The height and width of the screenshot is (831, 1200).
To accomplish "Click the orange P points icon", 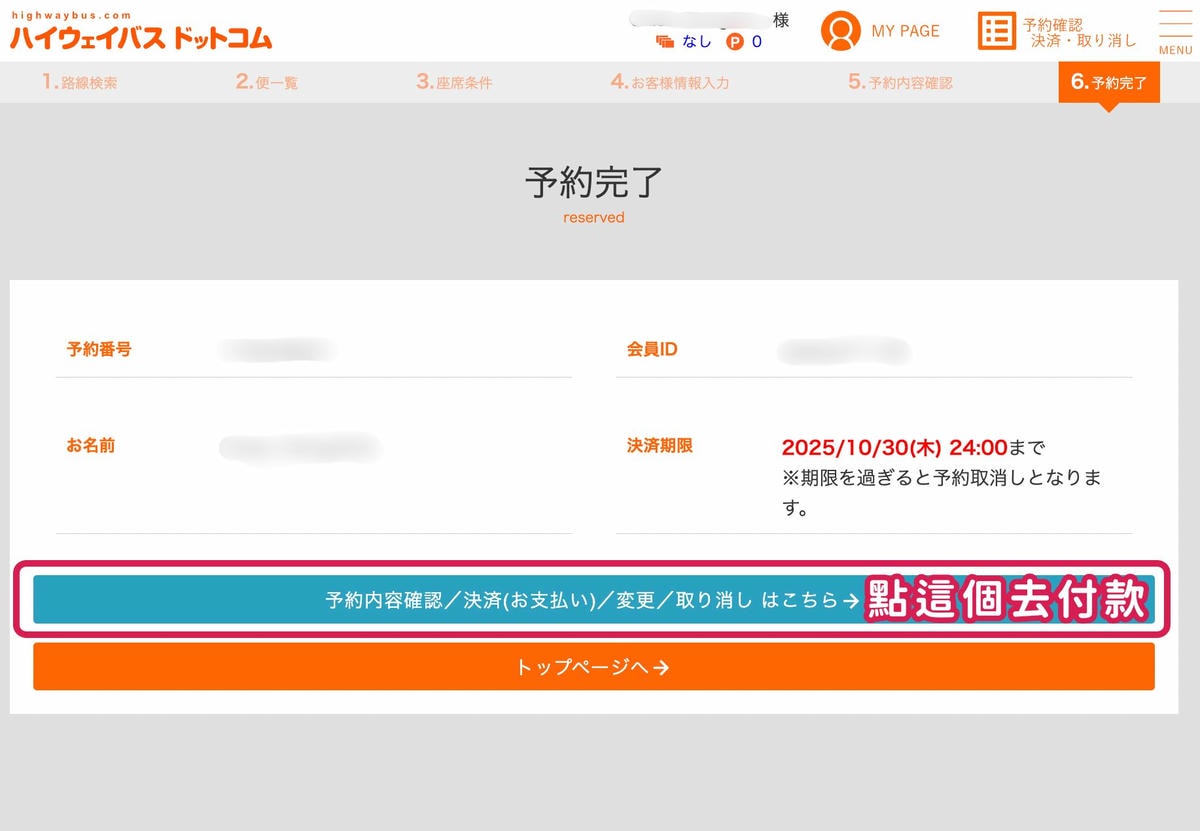I will [735, 42].
